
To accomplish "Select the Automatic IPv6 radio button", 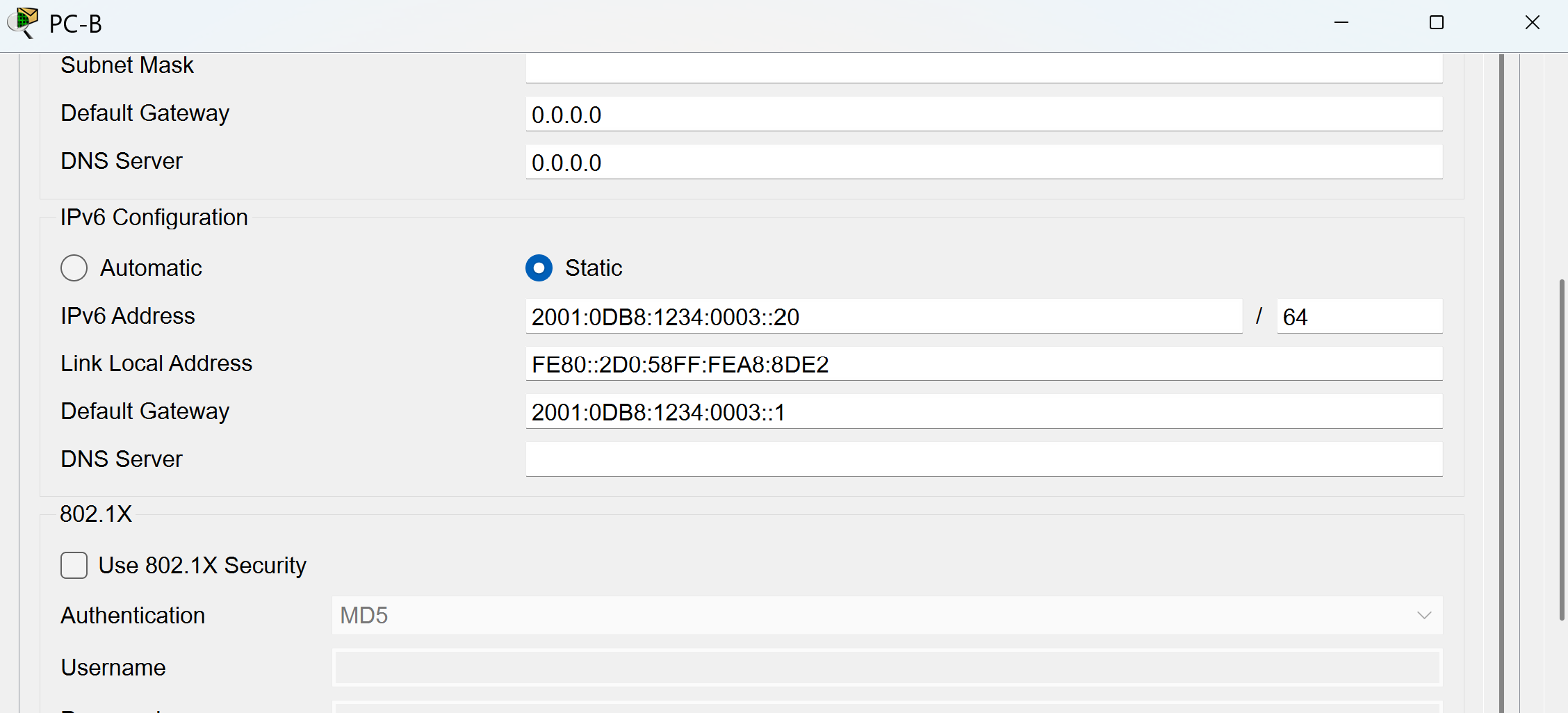I will point(74,268).
